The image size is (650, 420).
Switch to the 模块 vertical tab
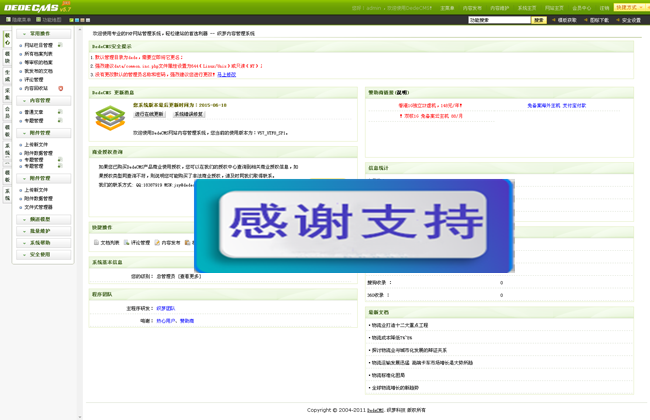[7, 57]
